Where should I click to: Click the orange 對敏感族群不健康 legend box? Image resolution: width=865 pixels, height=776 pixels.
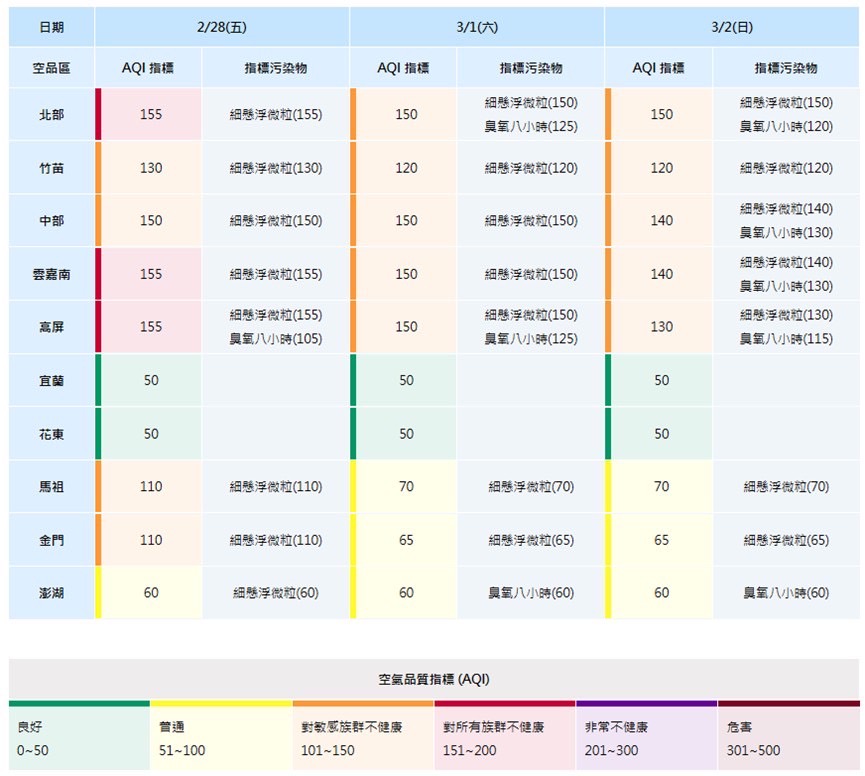363,736
